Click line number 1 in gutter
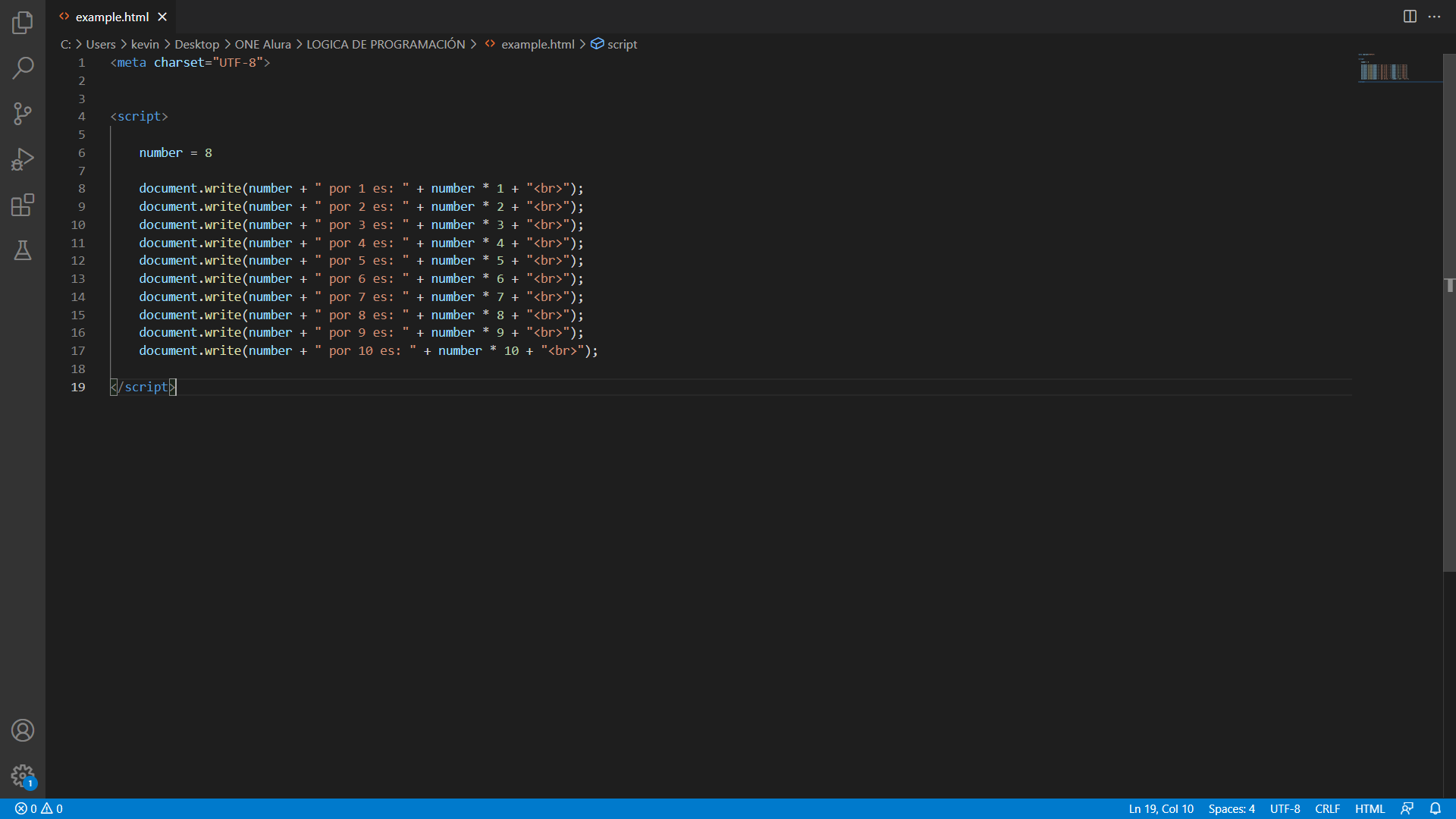 point(81,62)
